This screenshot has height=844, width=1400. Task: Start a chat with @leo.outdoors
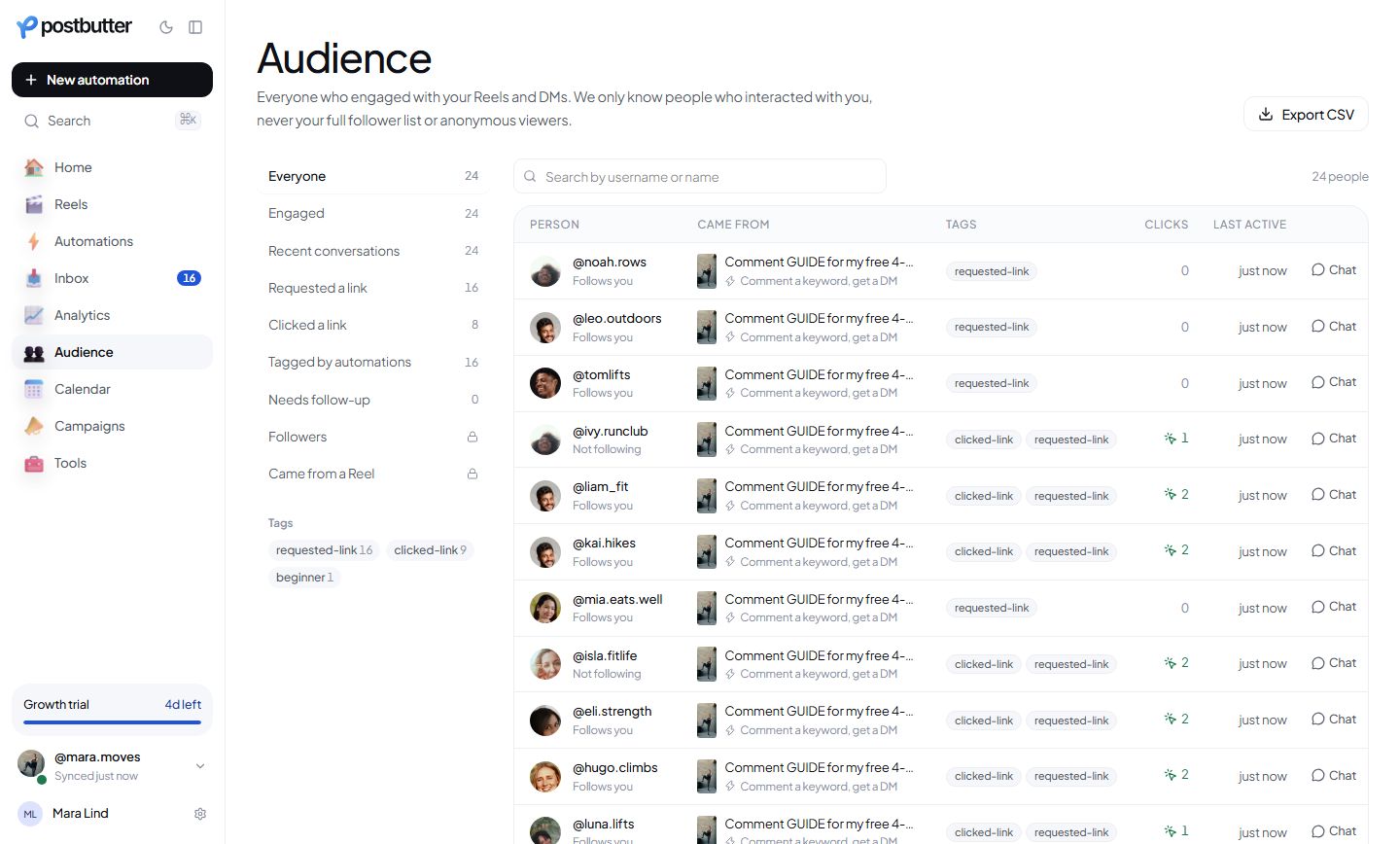tap(1334, 327)
